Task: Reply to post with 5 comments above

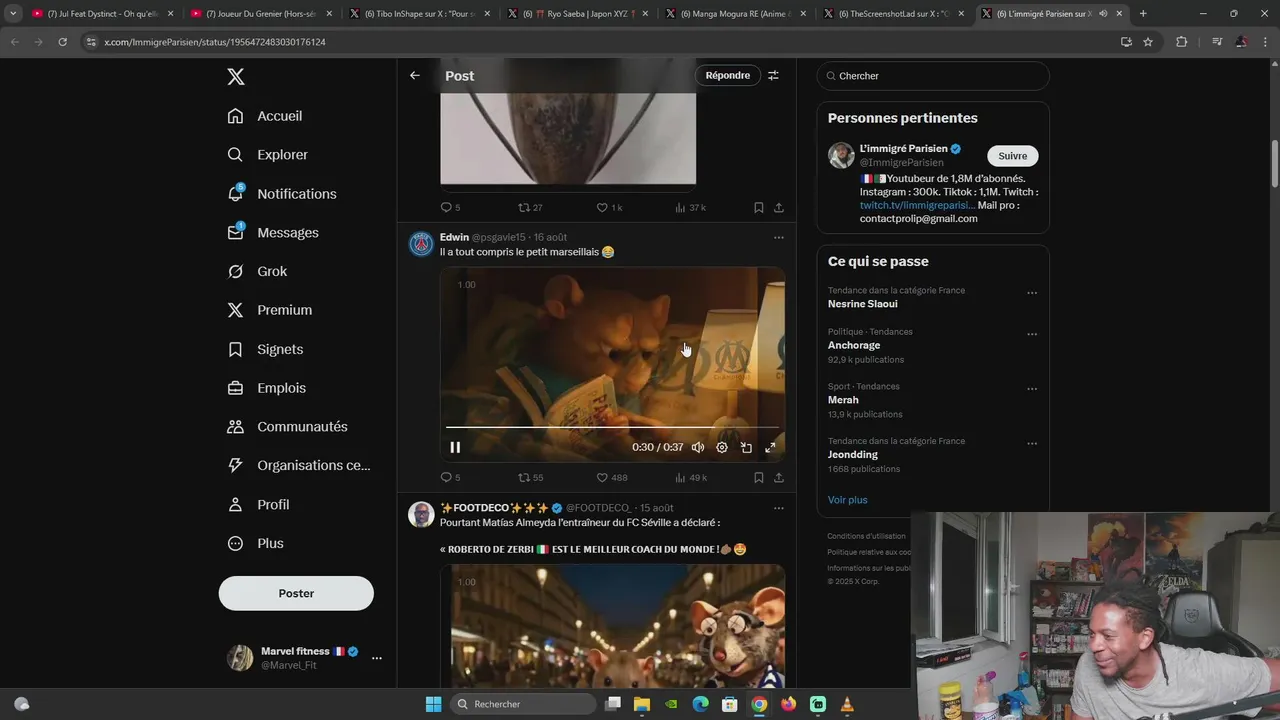Action: 450,208
